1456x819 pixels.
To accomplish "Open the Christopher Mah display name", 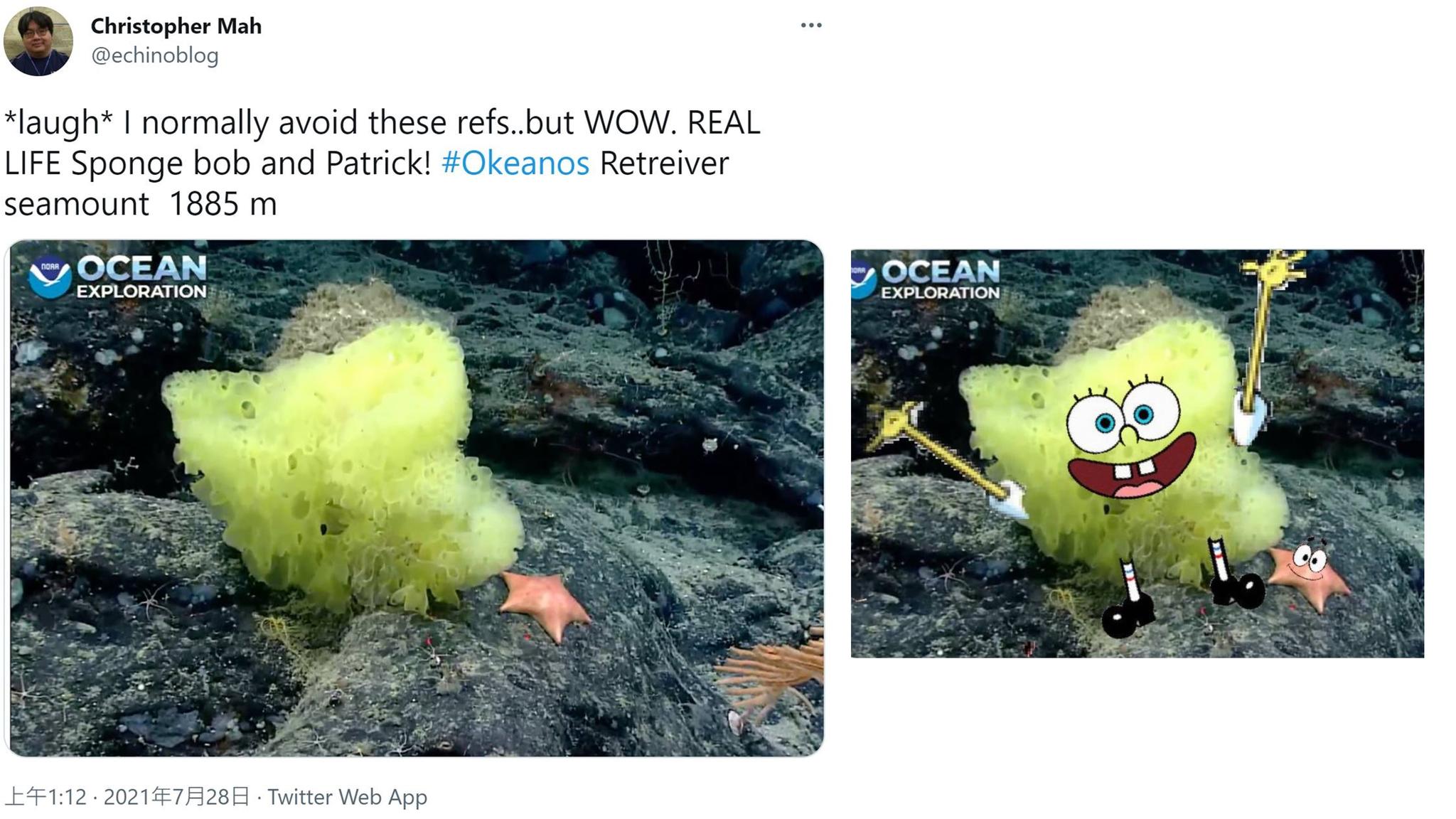I will (x=176, y=26).
